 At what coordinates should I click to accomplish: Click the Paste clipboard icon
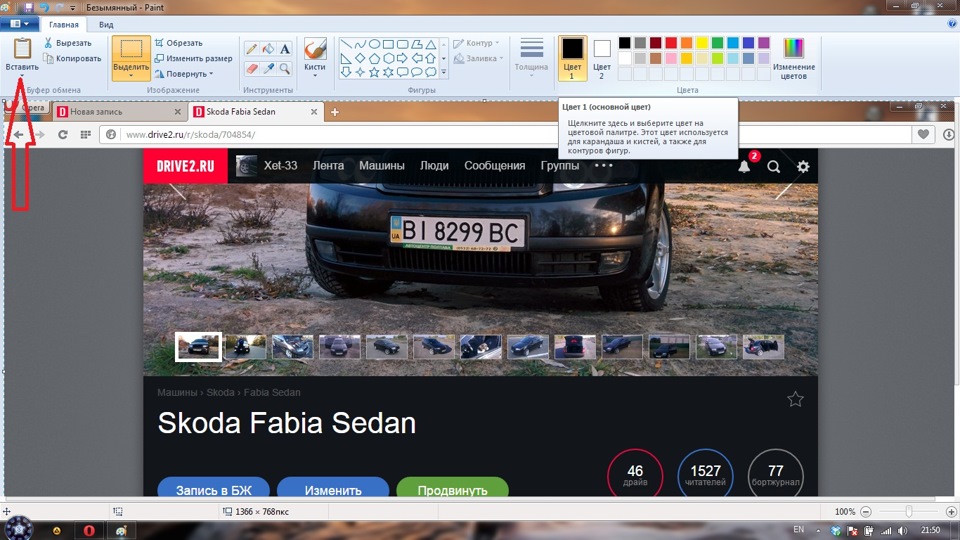coord(22,48)
